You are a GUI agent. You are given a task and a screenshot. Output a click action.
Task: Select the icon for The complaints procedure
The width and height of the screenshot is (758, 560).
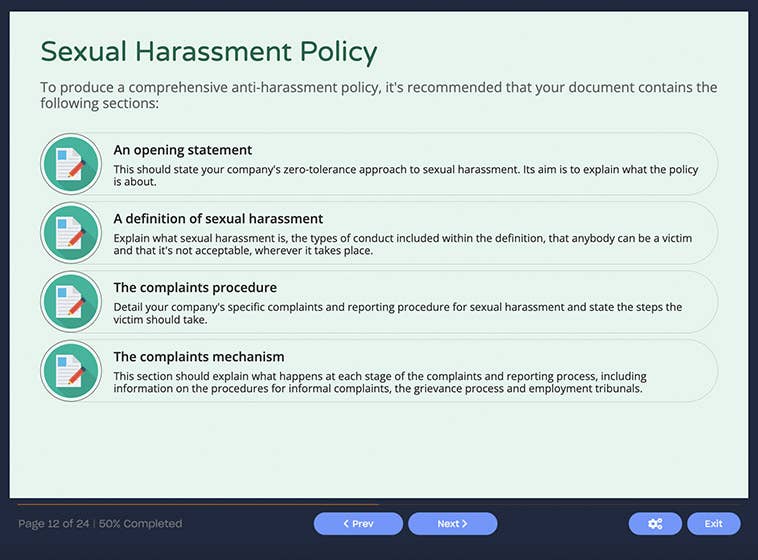point(70,302)
